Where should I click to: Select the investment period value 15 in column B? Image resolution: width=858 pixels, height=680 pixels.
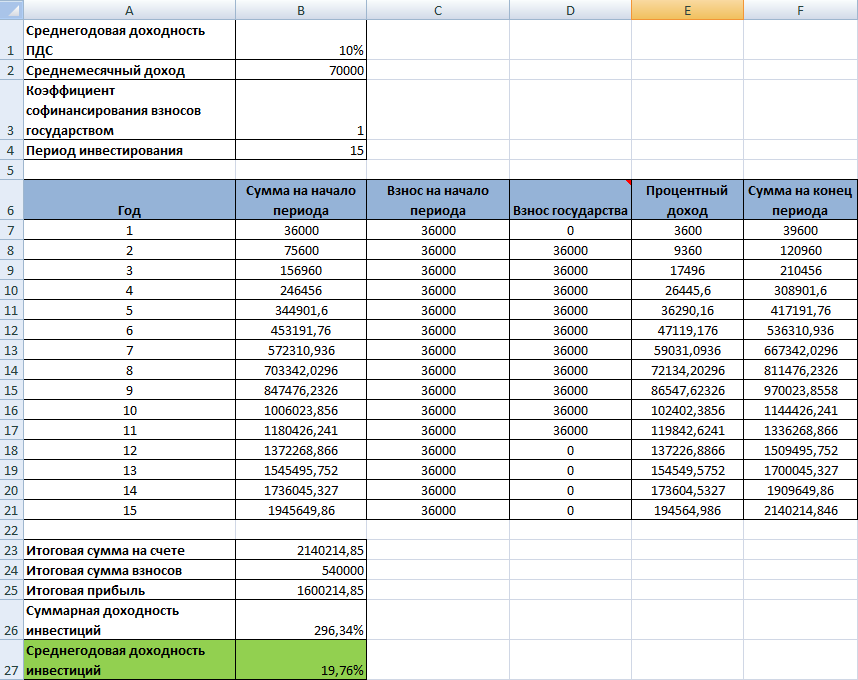point(301,150)
